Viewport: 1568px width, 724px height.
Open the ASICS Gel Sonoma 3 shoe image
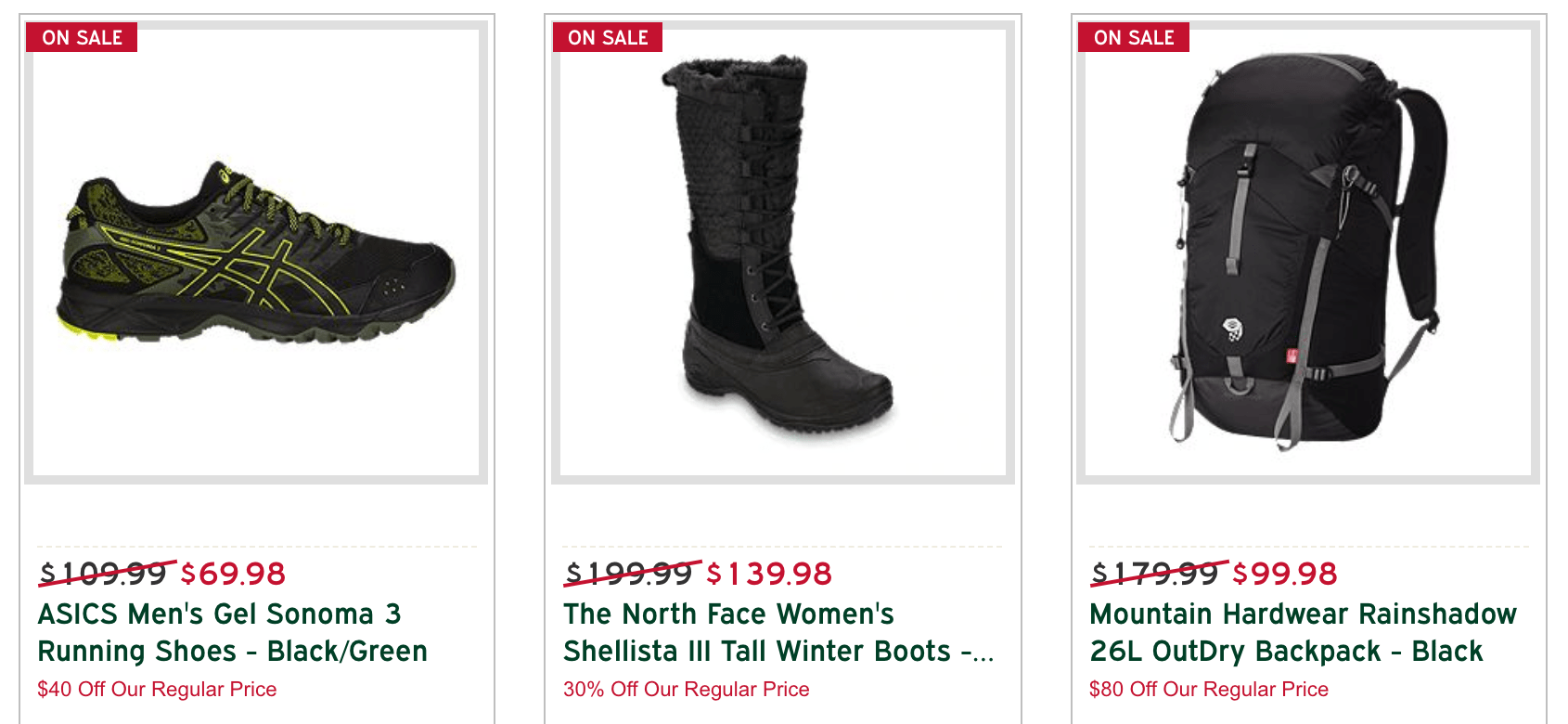[x=256, y=251]
